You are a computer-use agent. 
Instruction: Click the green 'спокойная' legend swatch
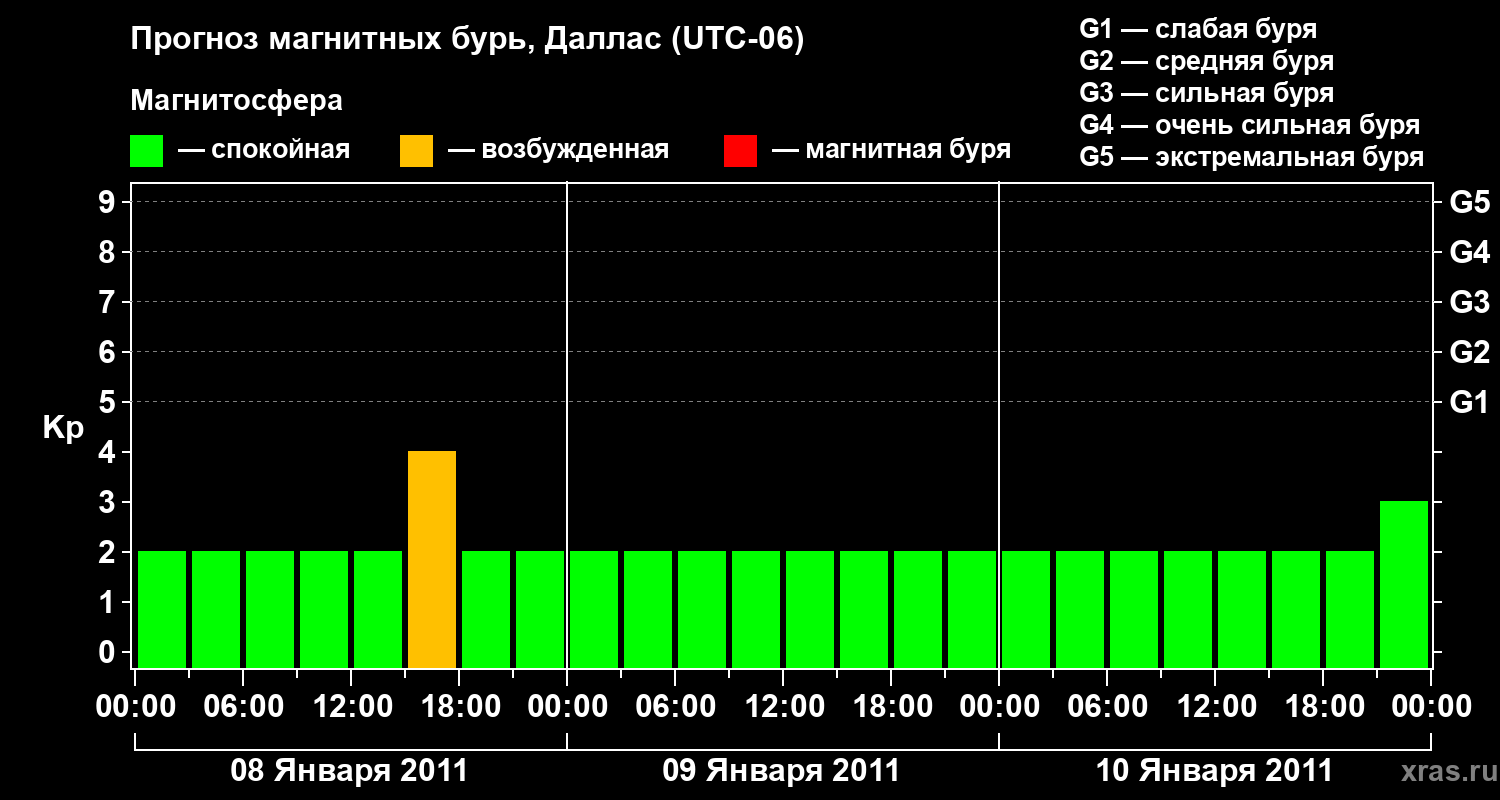[146, 151]
